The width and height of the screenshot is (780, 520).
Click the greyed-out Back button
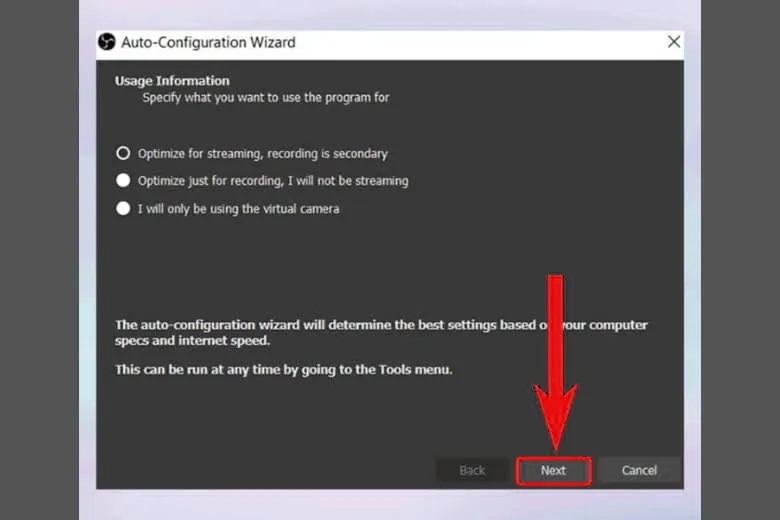click(472, 470)
